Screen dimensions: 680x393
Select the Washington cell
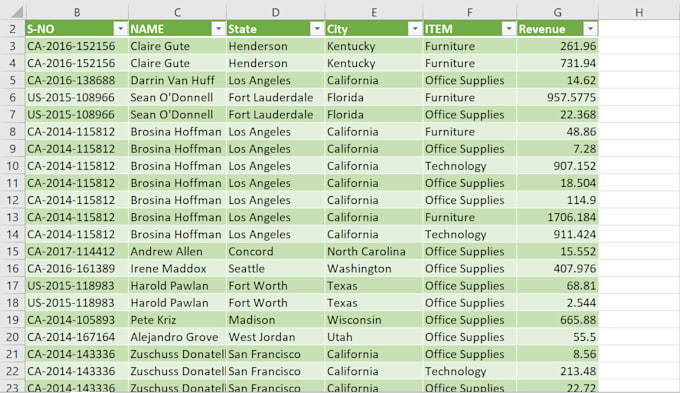pyautogui.click(x=374, y=269)
